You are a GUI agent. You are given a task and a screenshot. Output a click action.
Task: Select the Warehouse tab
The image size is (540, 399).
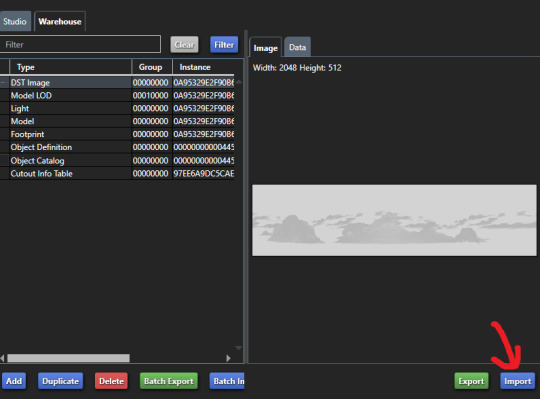[x=60, y=21]
